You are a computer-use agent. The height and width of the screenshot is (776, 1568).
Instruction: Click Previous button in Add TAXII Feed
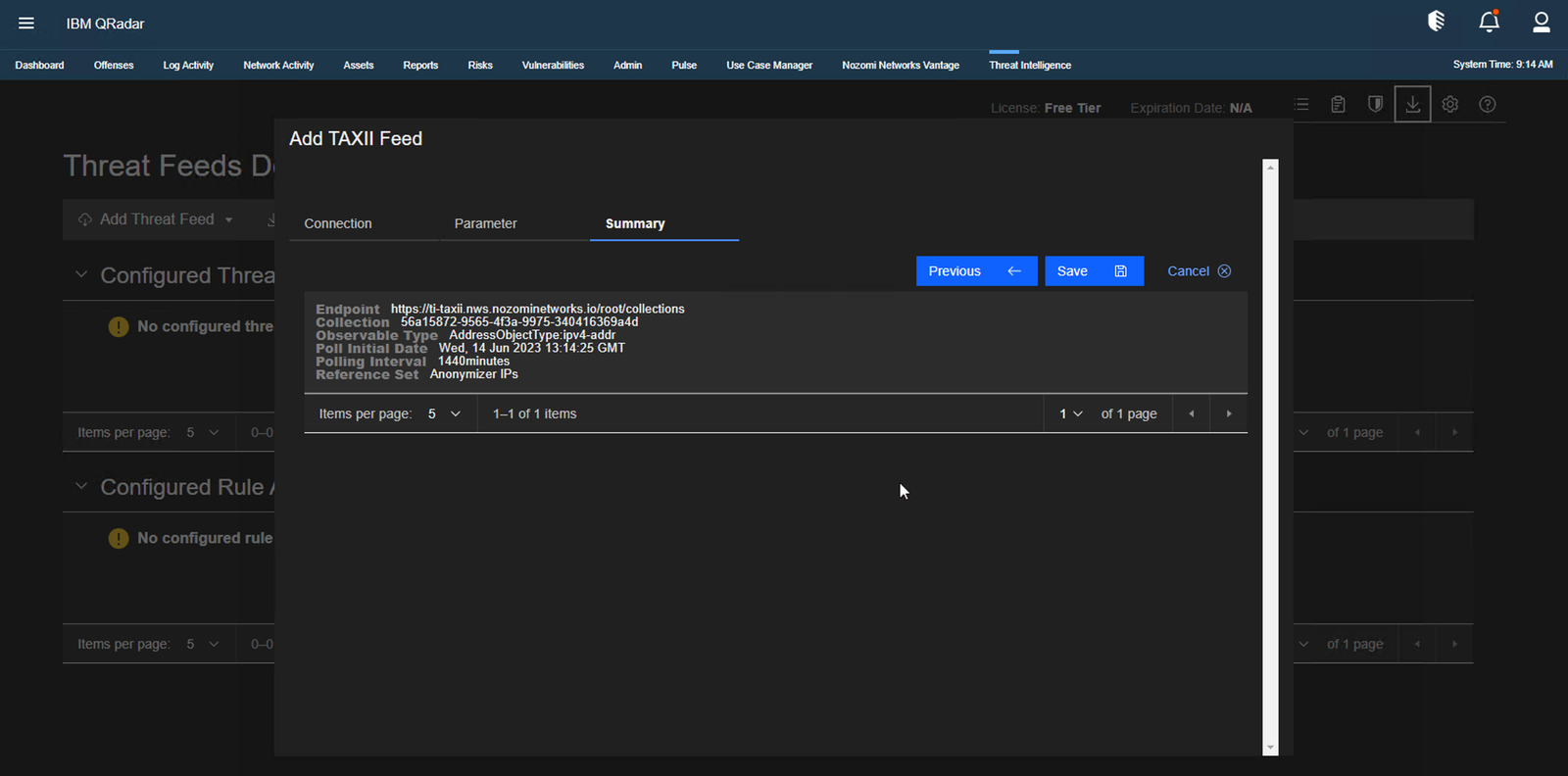coord(976,271)
